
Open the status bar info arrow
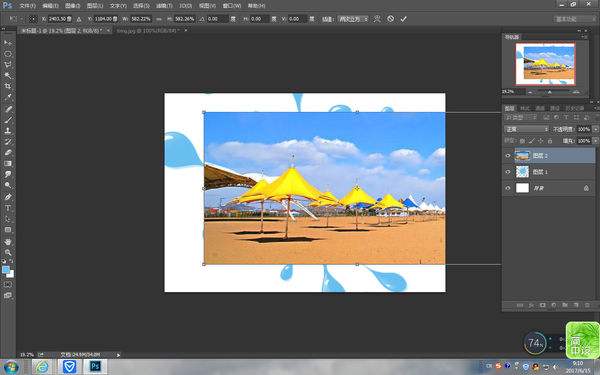(x=118, y=355)
